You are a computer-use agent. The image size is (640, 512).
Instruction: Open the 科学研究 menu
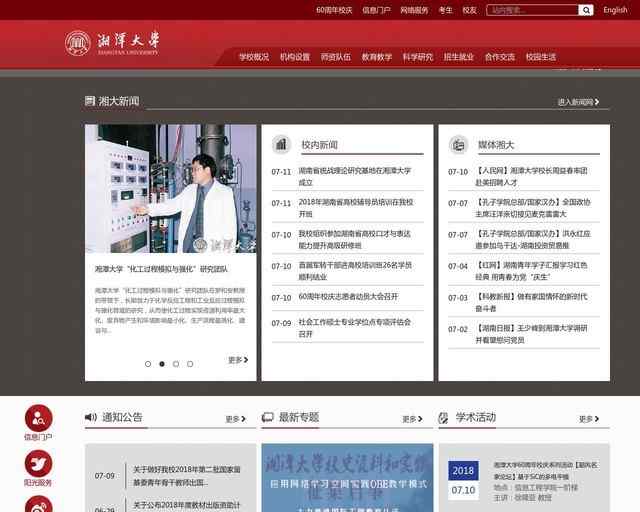pos(418,57)
